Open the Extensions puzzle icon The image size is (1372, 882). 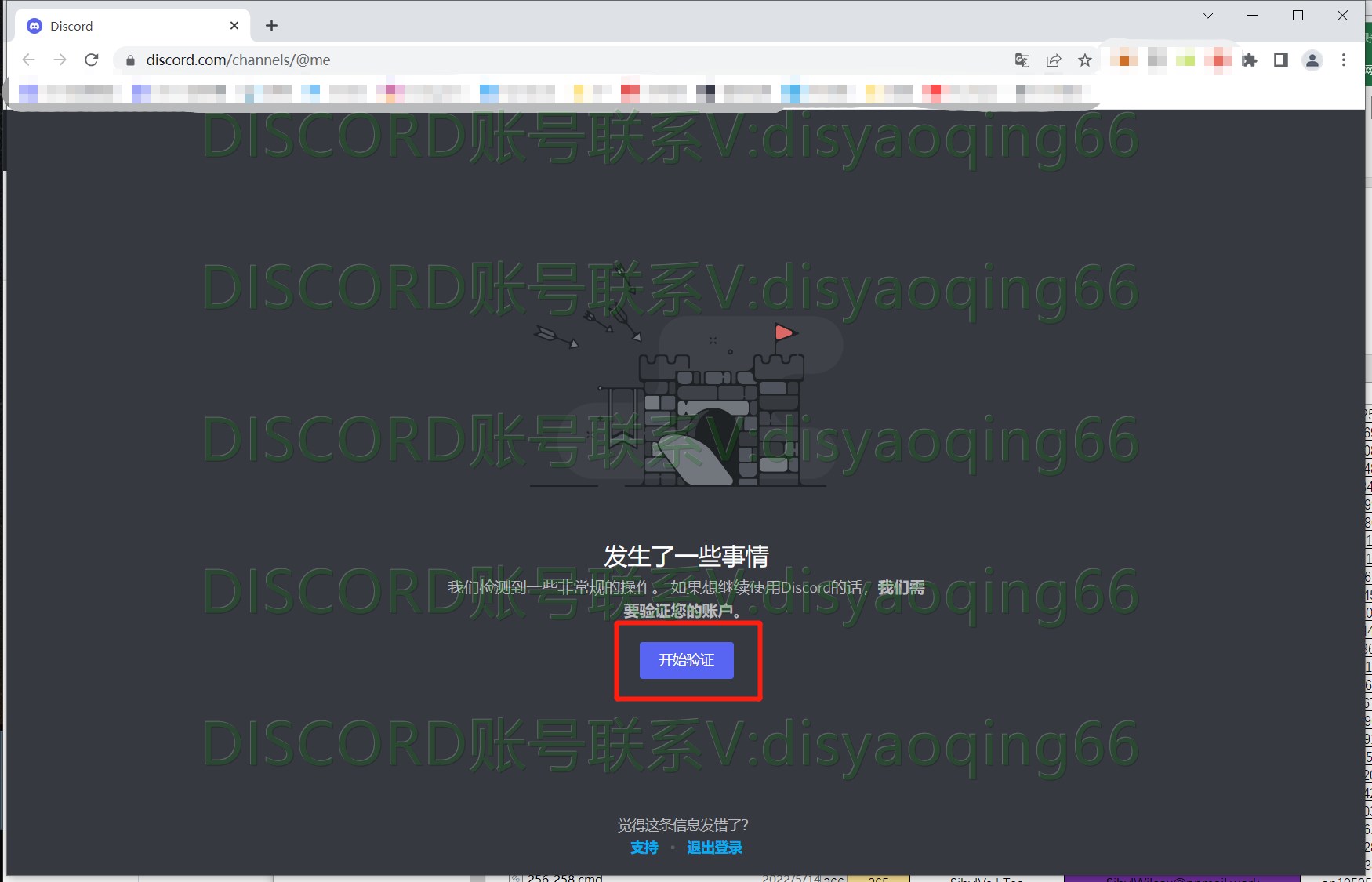click(1250, 60)
